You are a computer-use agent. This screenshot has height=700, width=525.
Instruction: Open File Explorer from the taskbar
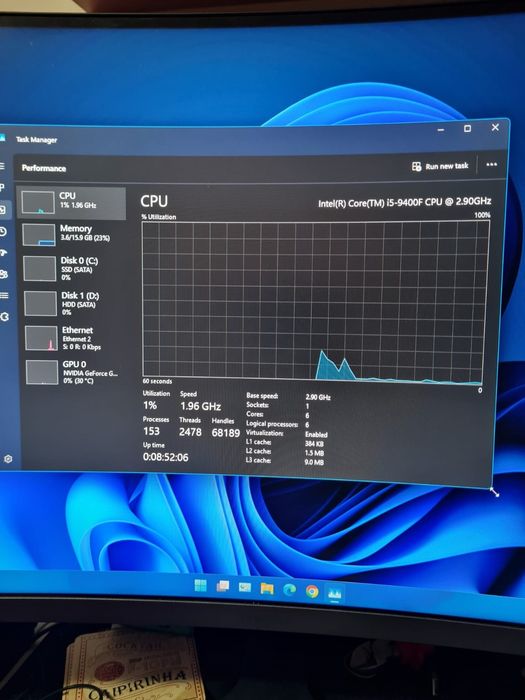[267, 588]
